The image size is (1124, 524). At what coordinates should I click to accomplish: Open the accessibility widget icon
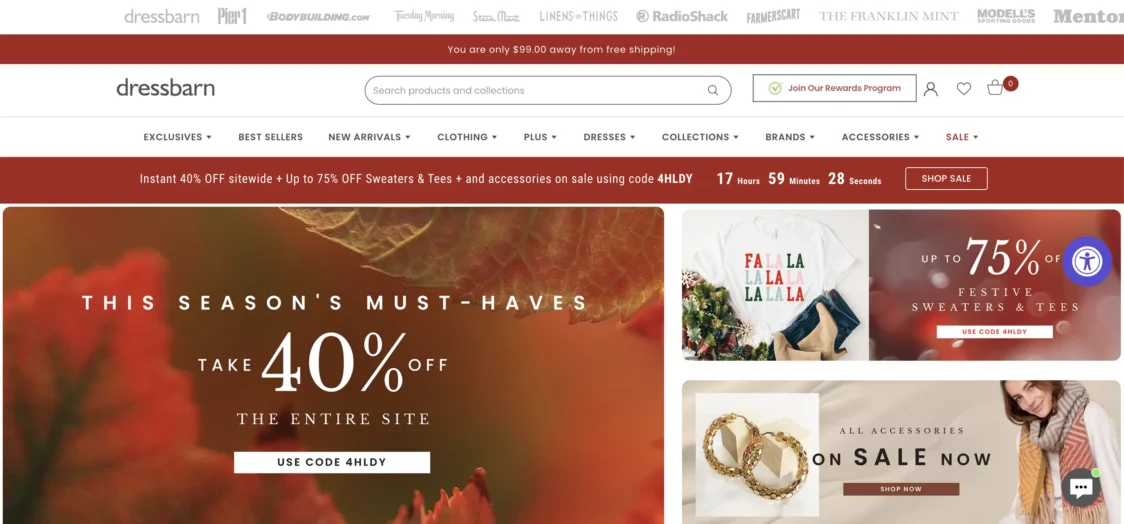(1087, 261)
